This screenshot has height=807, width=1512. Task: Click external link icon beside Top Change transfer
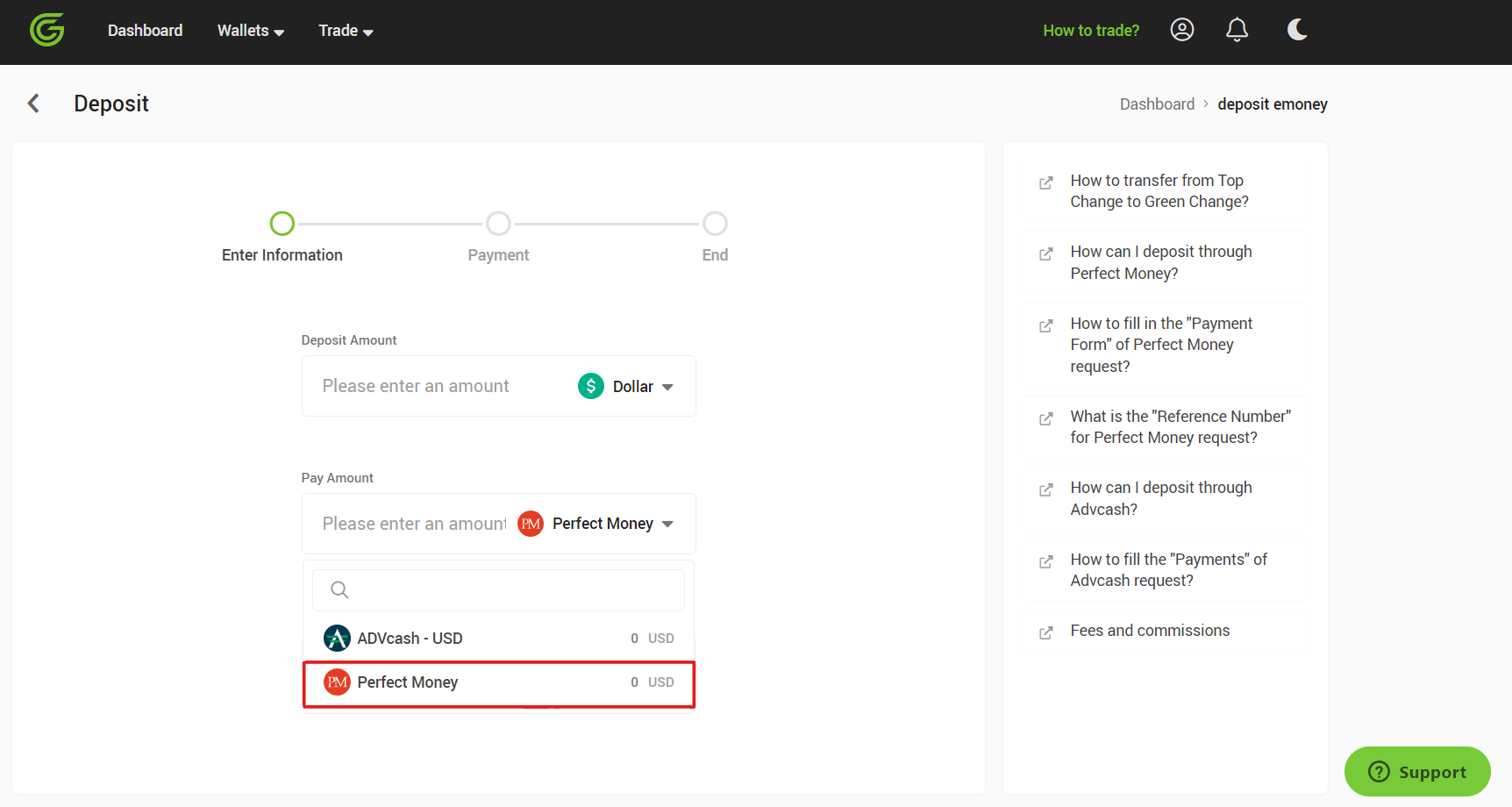pyautogui.click(x=1046, y=183)
